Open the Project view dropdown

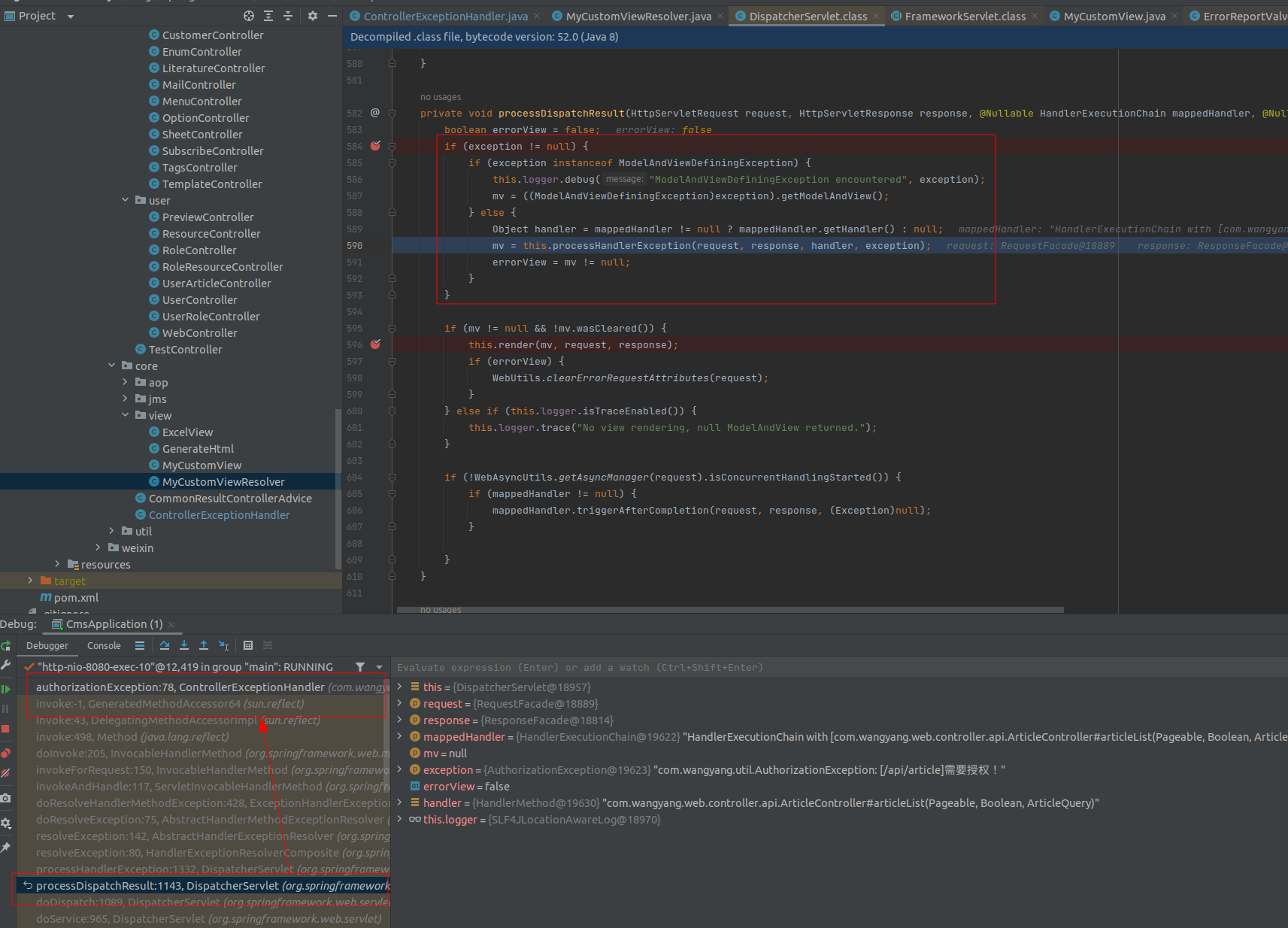[x=71, y=16]
